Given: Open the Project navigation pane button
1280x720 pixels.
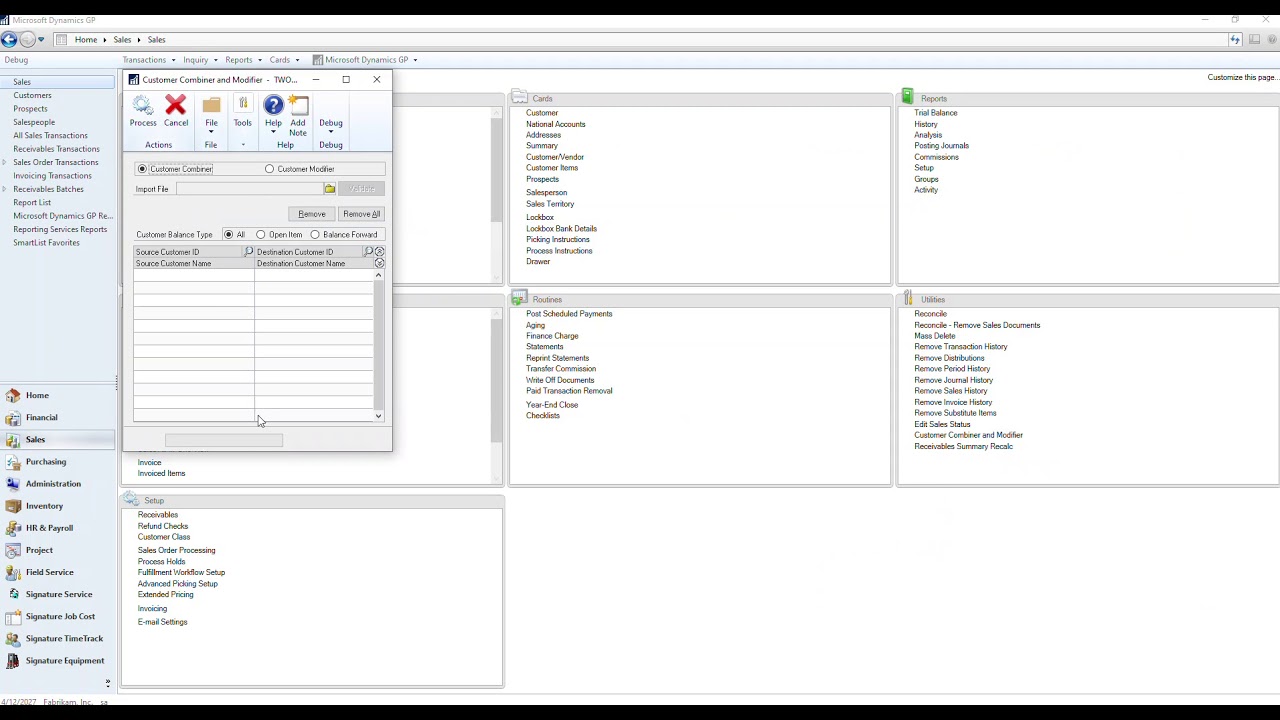Looking at the screenshot, I should (x=58, y=549).
